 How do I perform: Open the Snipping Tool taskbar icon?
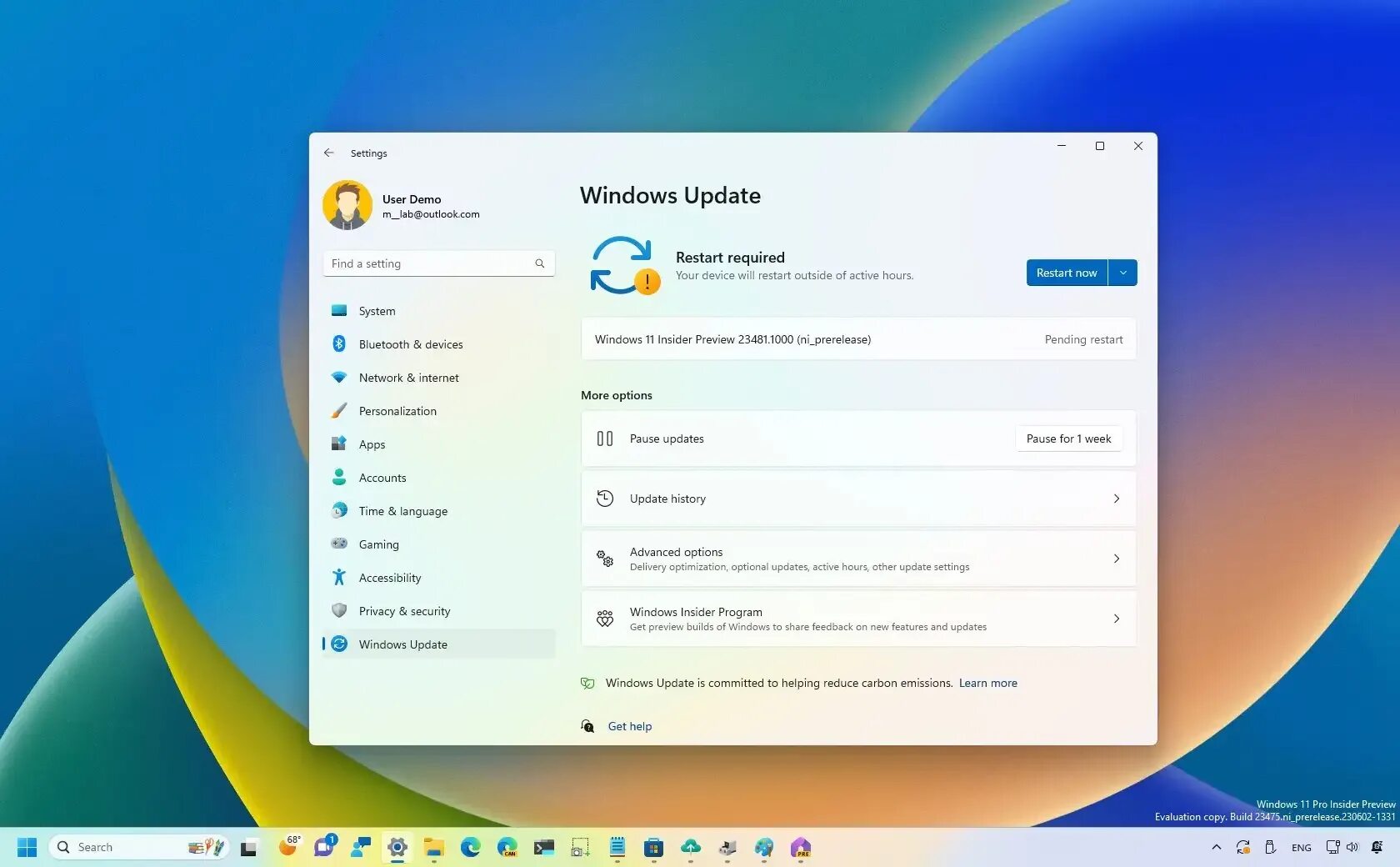pyautogui.click(x=580, y=848)
